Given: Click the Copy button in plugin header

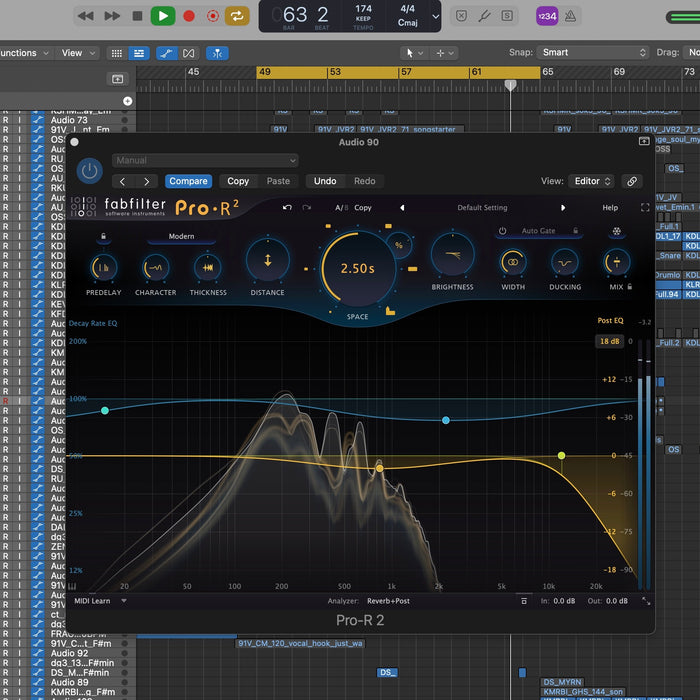Looking at the screenshot, I should pyautogui.click(x=238, y=181).
